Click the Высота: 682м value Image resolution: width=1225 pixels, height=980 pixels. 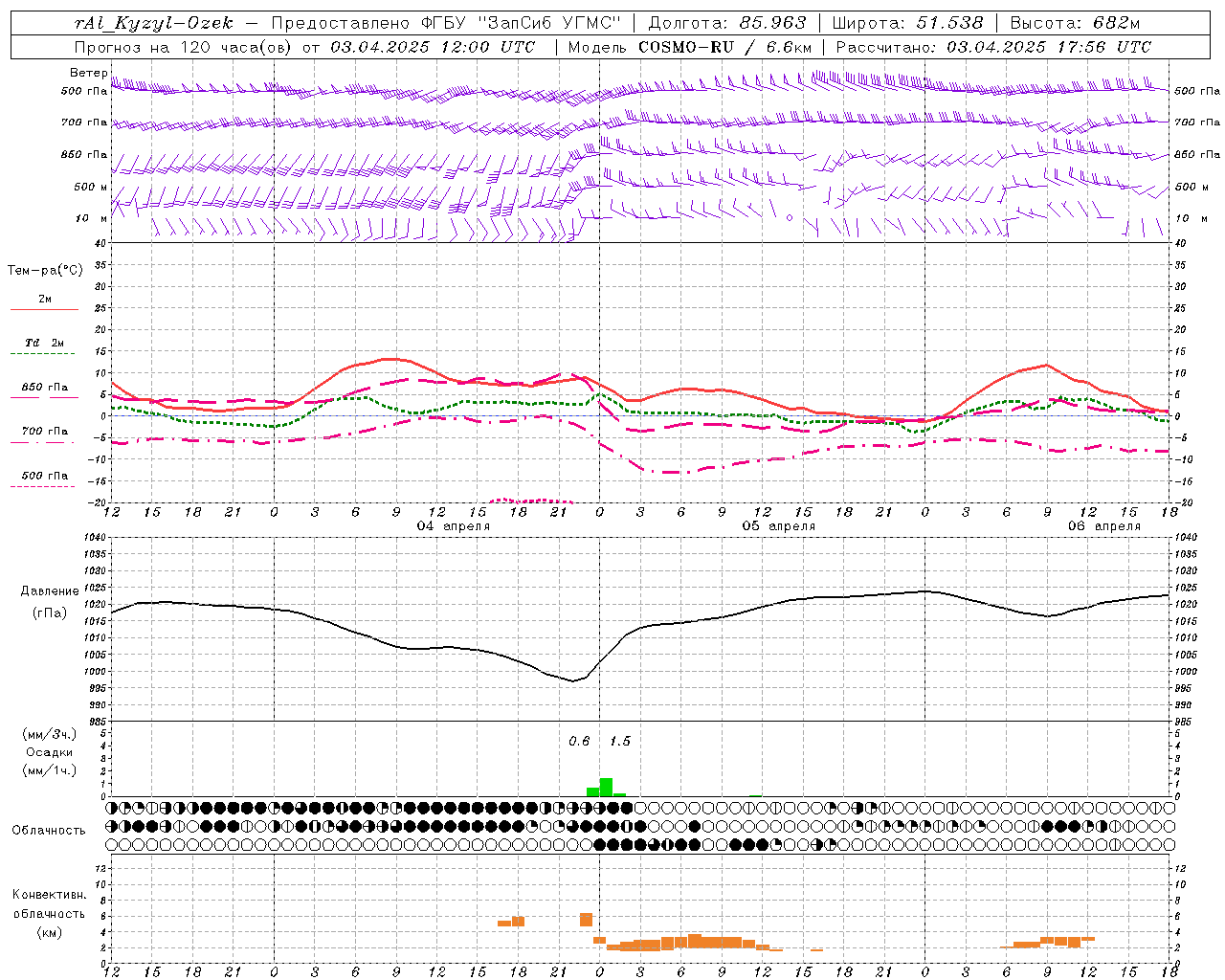(x=1075, y=24)
